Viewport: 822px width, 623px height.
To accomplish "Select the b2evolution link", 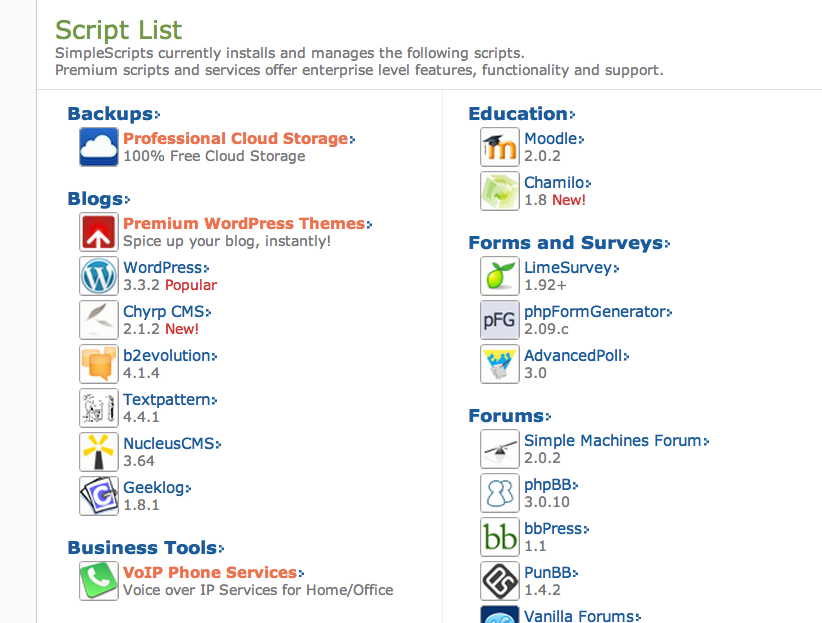I will coord(170,356).
